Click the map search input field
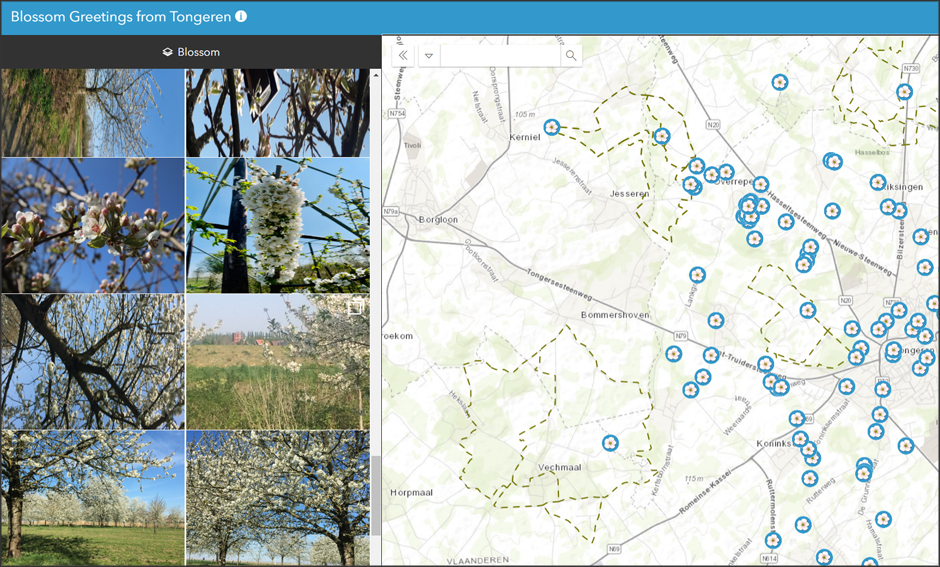Viewport: 940px width, 567px height. click(500, 56)
